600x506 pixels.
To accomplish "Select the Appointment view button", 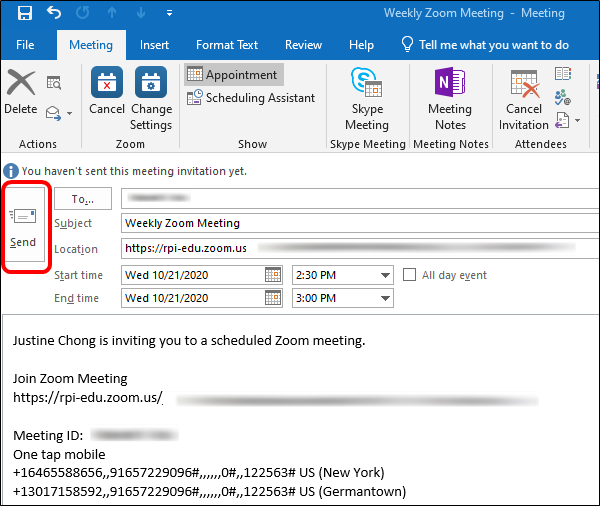I will tap(234, 75).
